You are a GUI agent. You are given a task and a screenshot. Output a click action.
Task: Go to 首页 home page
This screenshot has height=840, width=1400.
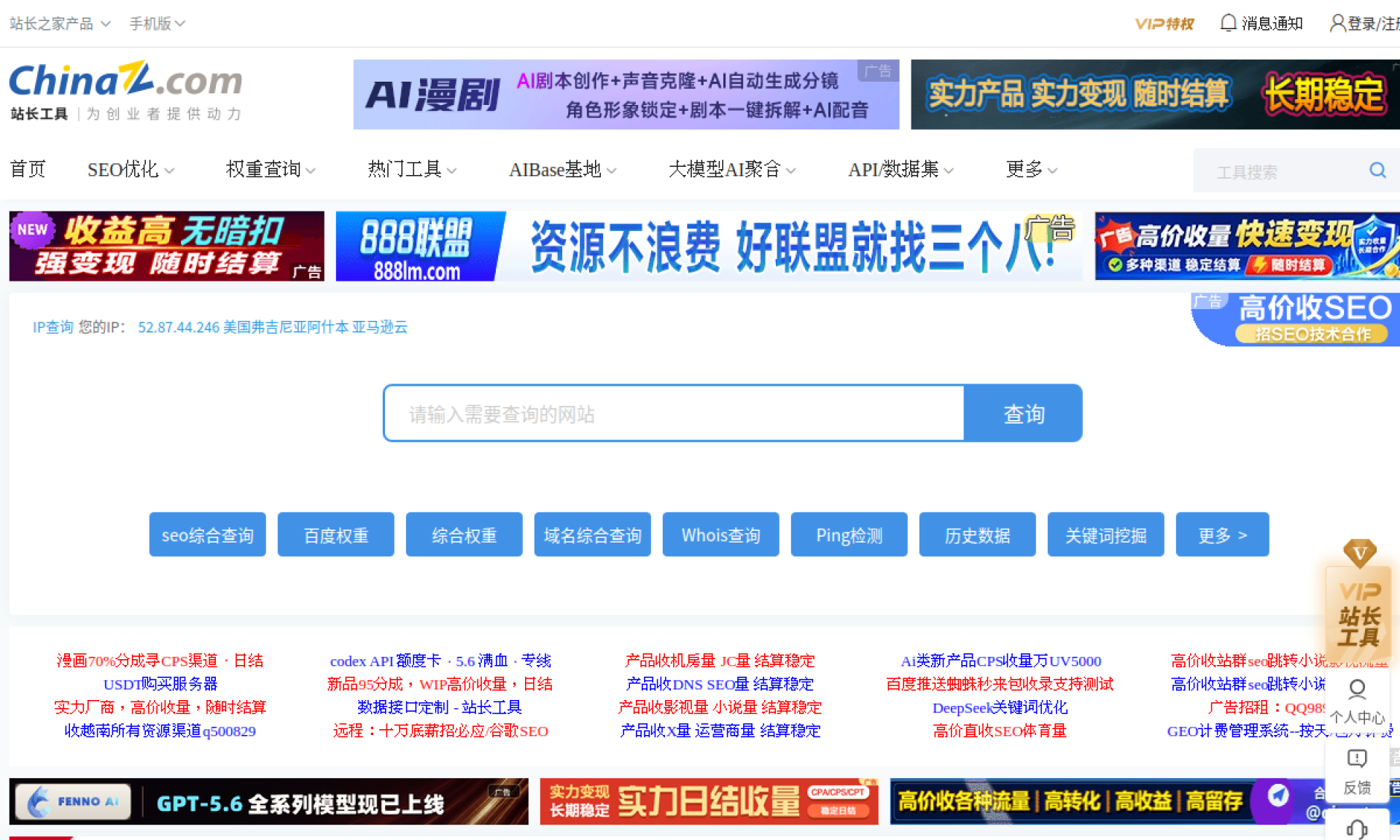tap(28, 170)
